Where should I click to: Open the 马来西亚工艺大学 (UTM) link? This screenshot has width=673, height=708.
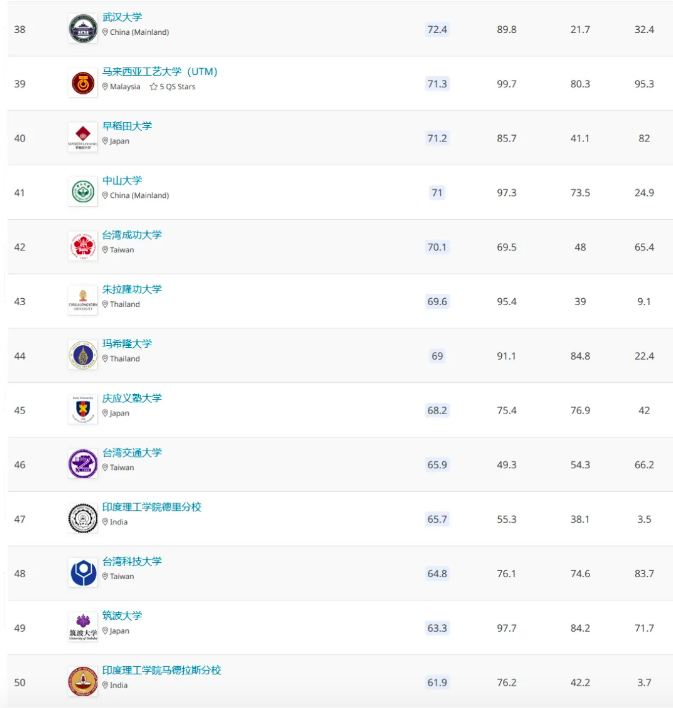160,71
